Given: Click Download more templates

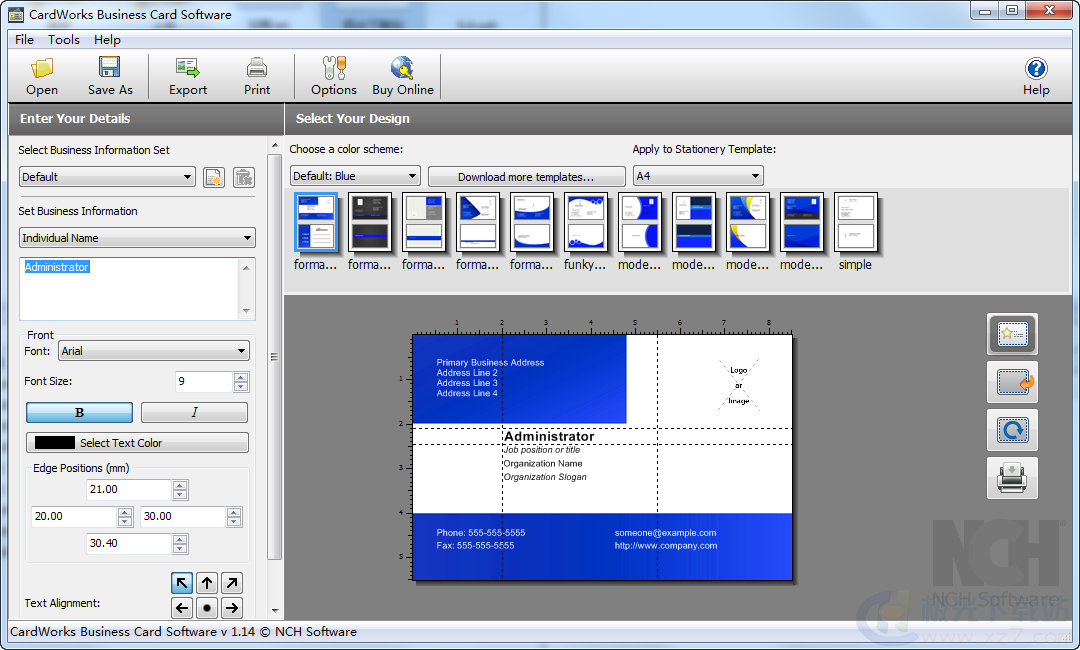Looking at the screenshot, I should tap(527, 175).
